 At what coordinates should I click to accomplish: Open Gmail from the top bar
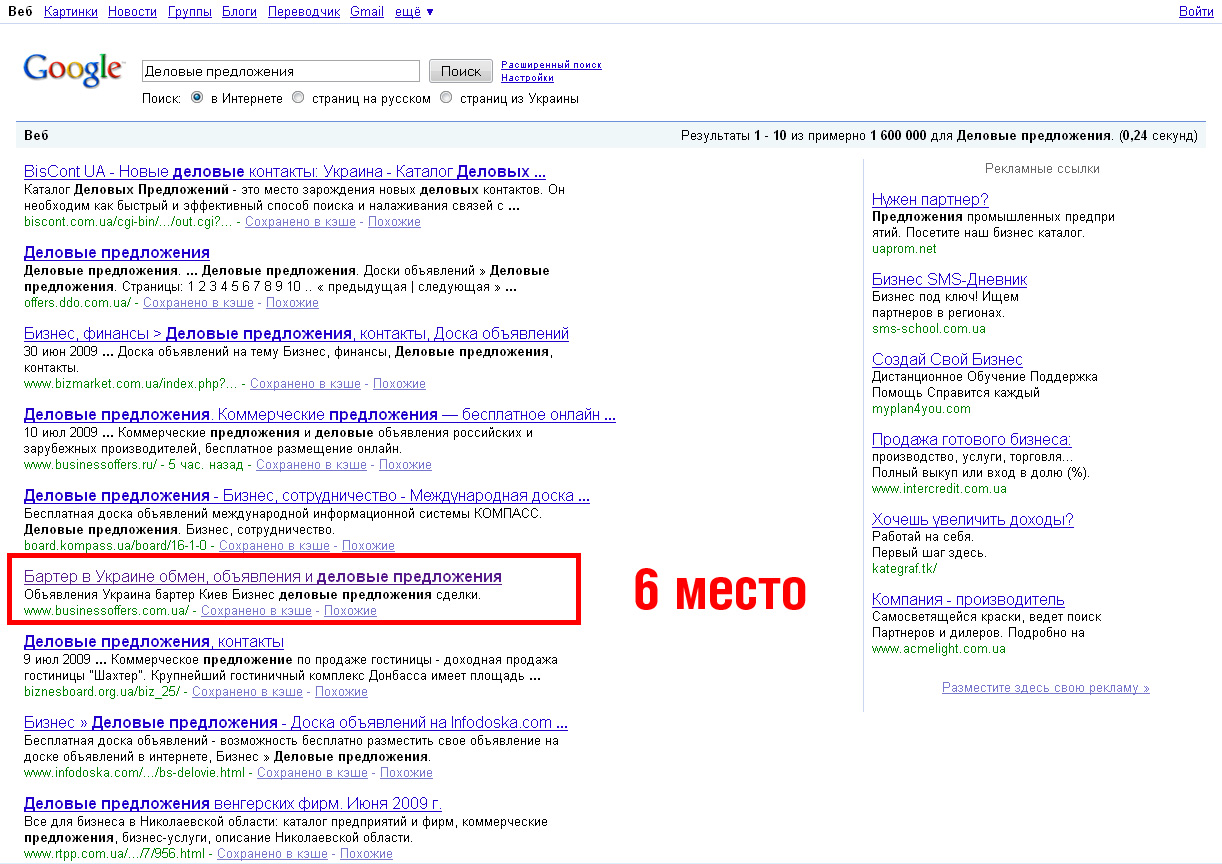pos(366,11)
